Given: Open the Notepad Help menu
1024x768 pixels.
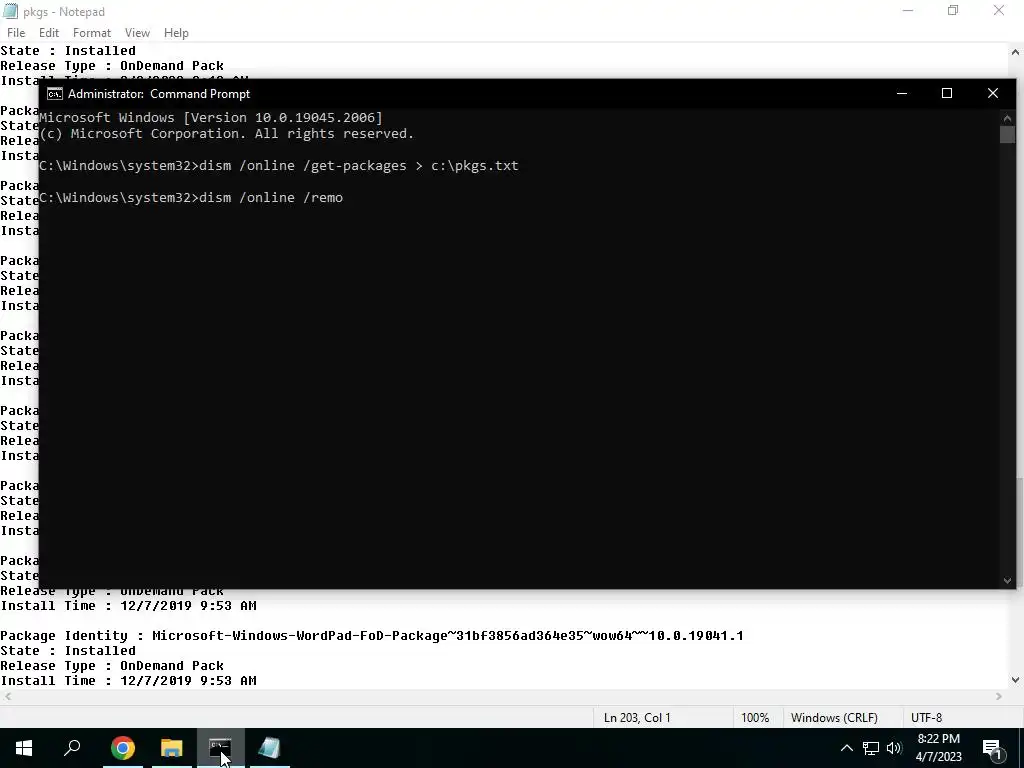Looking at the screenshot, I should point(176,33).
